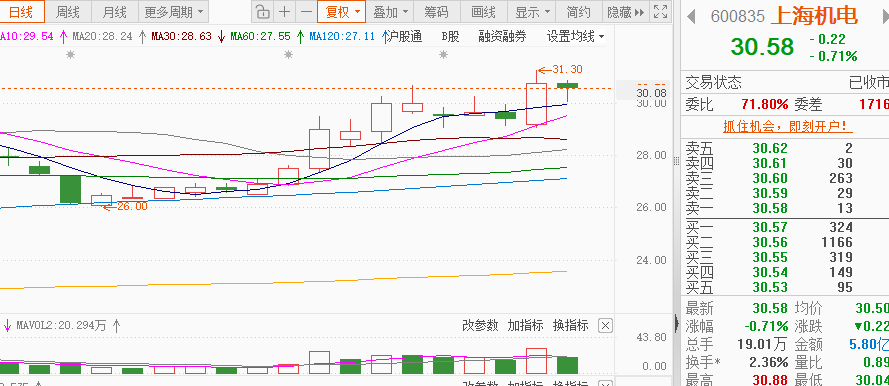Select the MA60:27.55 indicator label
The image size is (889, 386).
pos(260,37)
